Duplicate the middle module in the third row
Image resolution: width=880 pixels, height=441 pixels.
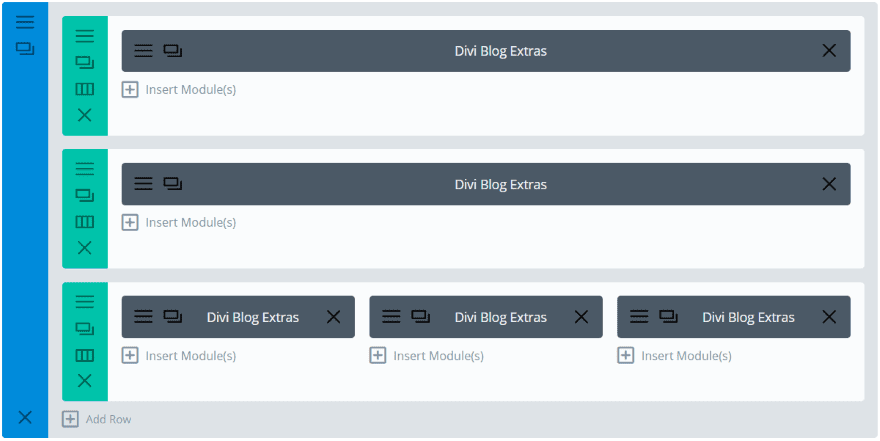[x=421, y=317]
